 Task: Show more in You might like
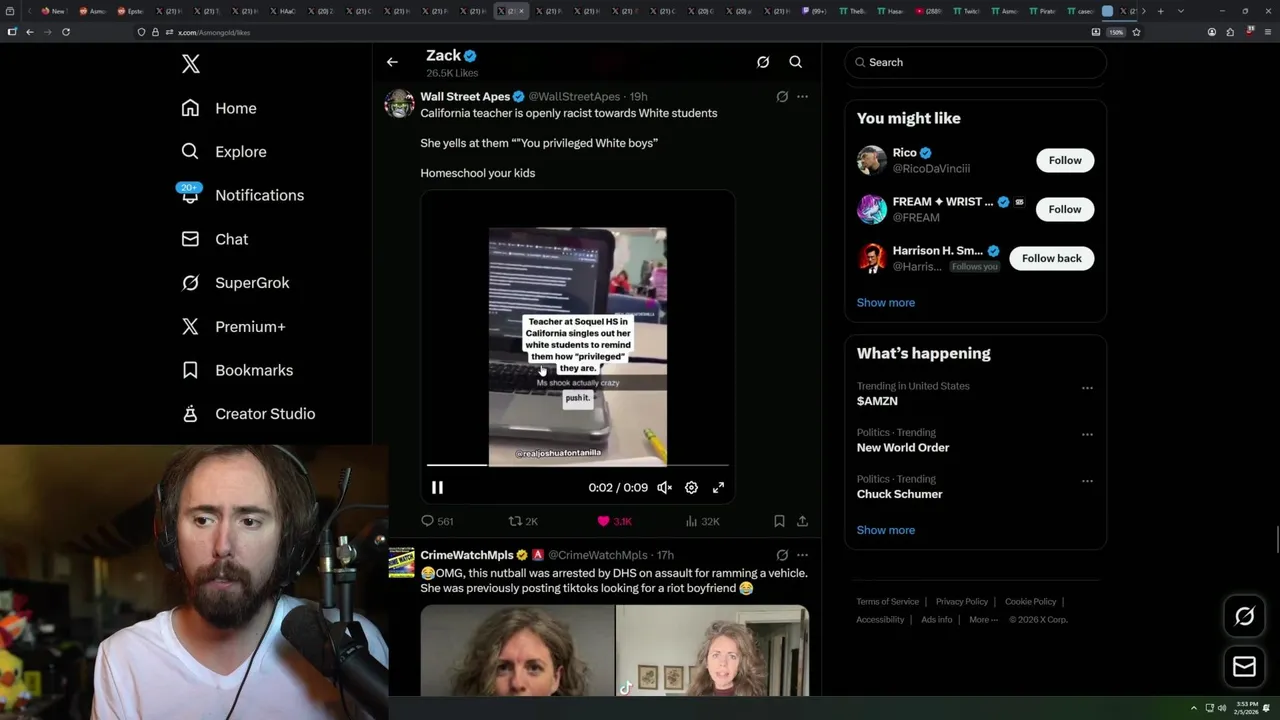pos(885,302)
